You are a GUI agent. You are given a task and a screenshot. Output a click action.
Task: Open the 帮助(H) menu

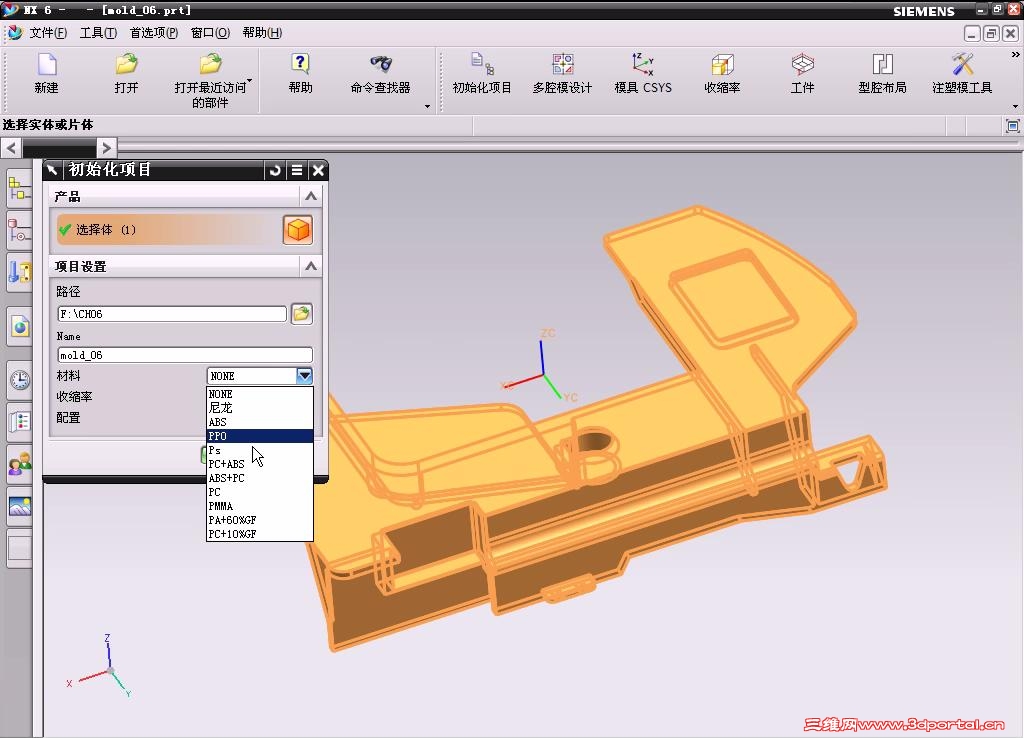[262, 33]
